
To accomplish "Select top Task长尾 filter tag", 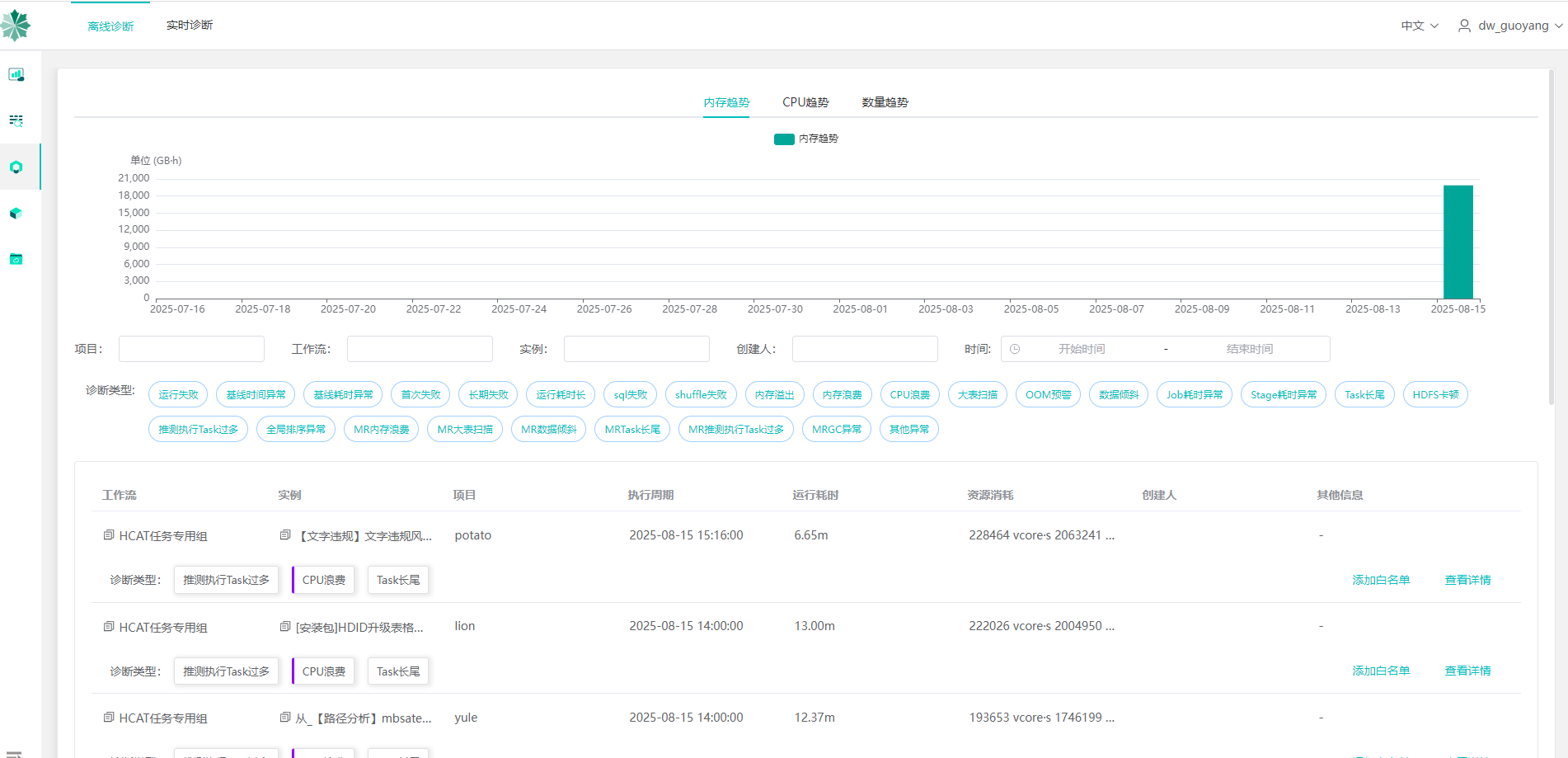I will (1364, 394).
